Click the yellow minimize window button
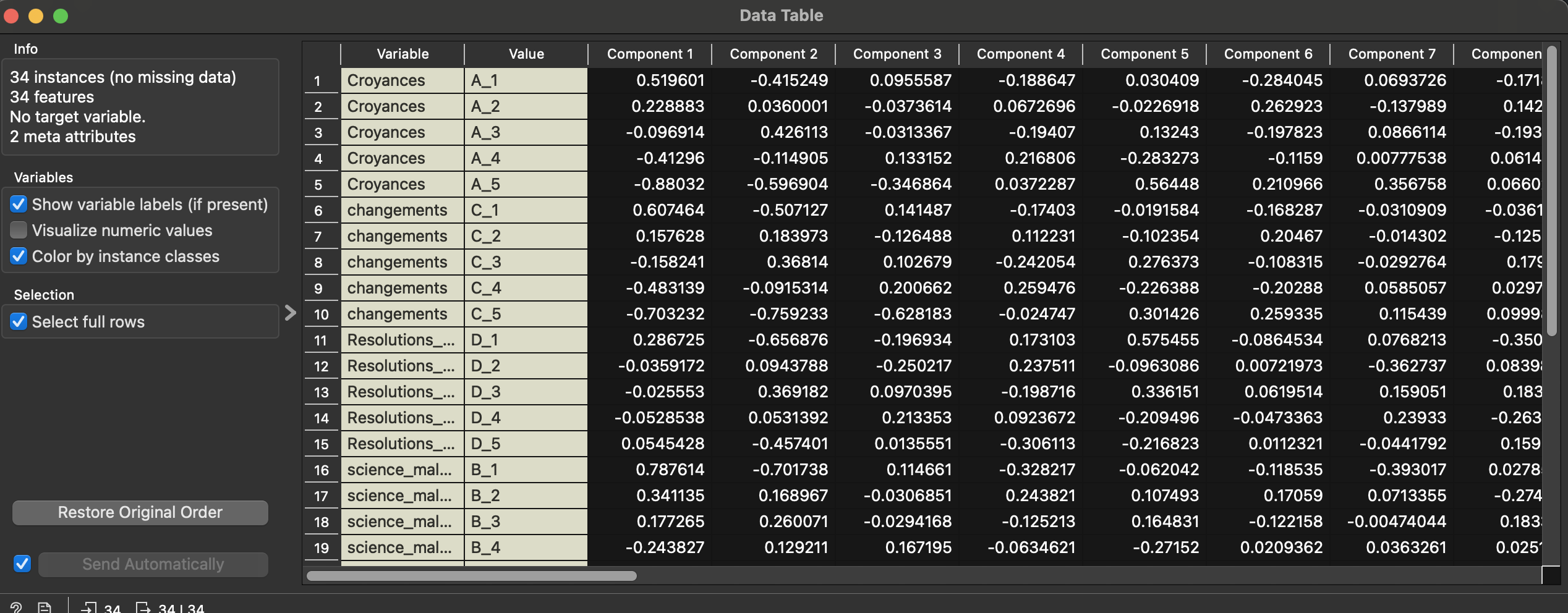The height and width of the screenshot is (613, 1568). pyautogui.click(x=36, y=16)
